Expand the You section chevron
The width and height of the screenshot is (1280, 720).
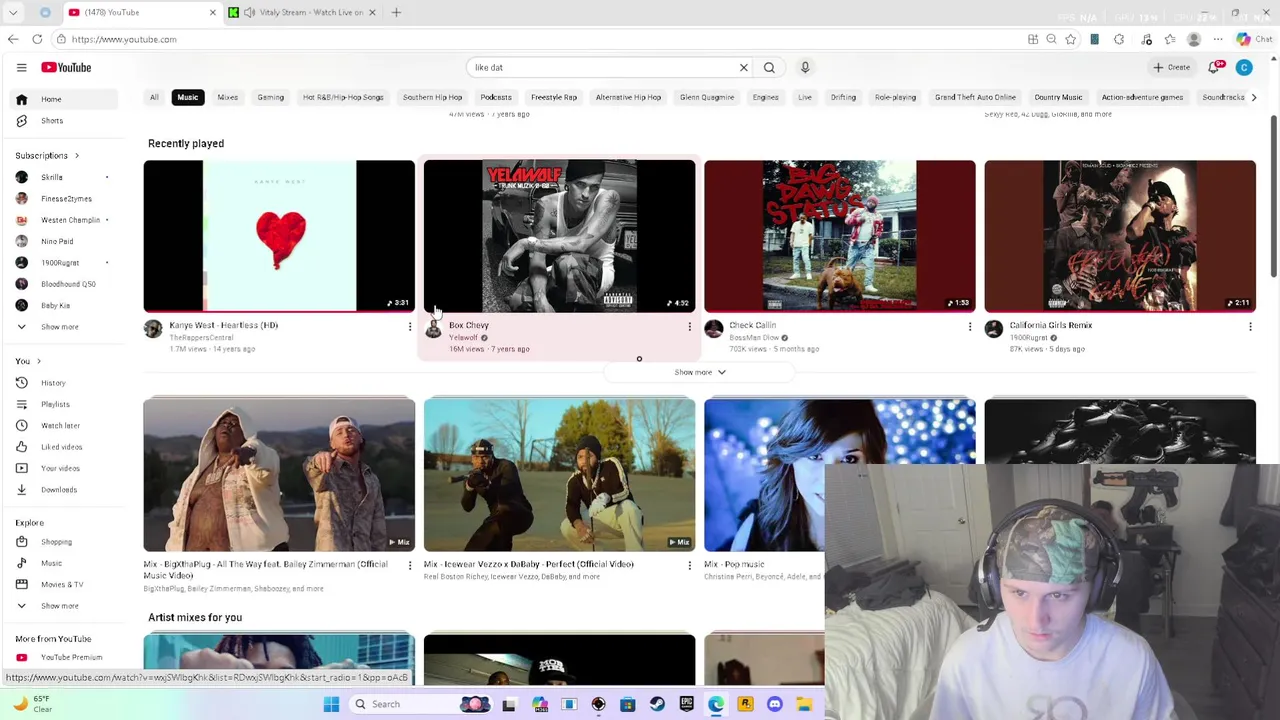pos(38,361)
